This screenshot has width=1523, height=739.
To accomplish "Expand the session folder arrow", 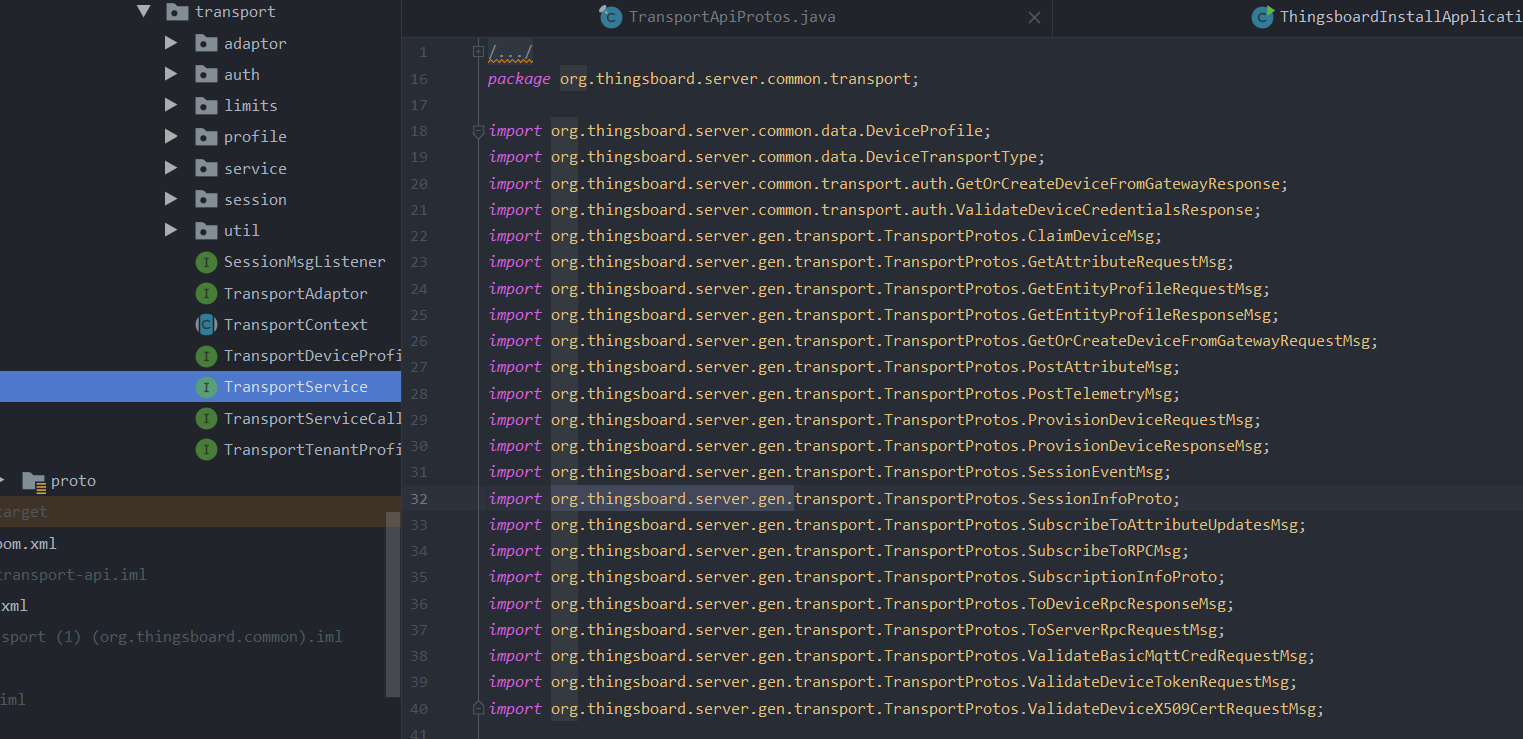I will pos(172,199).
